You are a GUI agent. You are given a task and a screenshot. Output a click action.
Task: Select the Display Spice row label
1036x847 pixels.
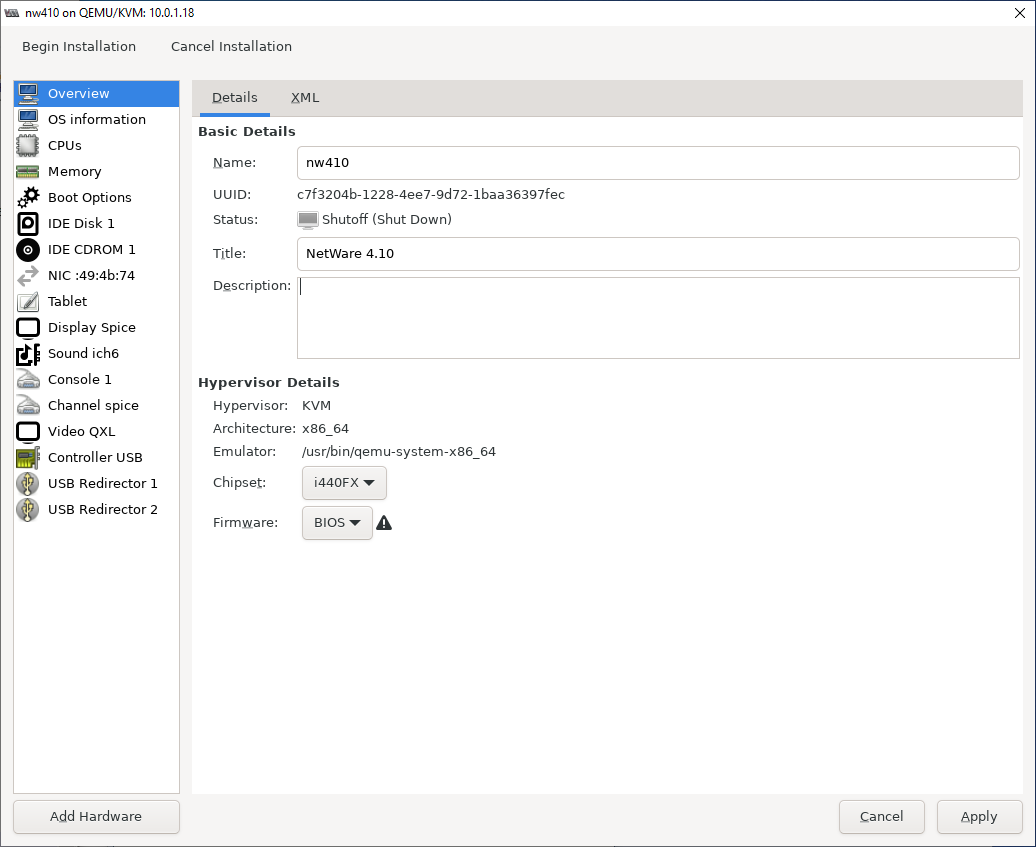[x=92, y=328]
